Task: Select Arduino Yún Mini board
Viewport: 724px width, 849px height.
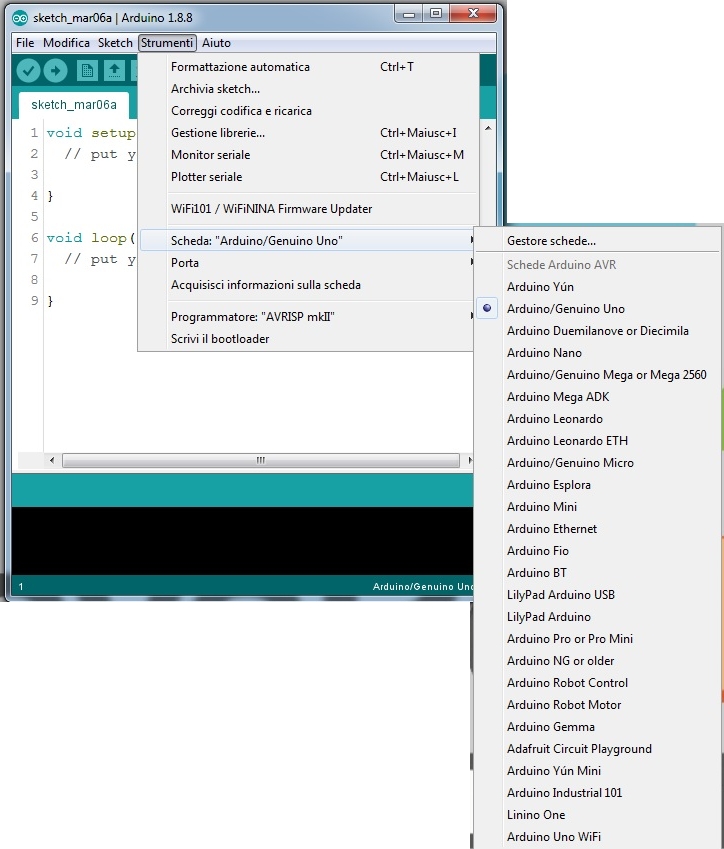Action: pyautogui.click(x=598, y=770)
